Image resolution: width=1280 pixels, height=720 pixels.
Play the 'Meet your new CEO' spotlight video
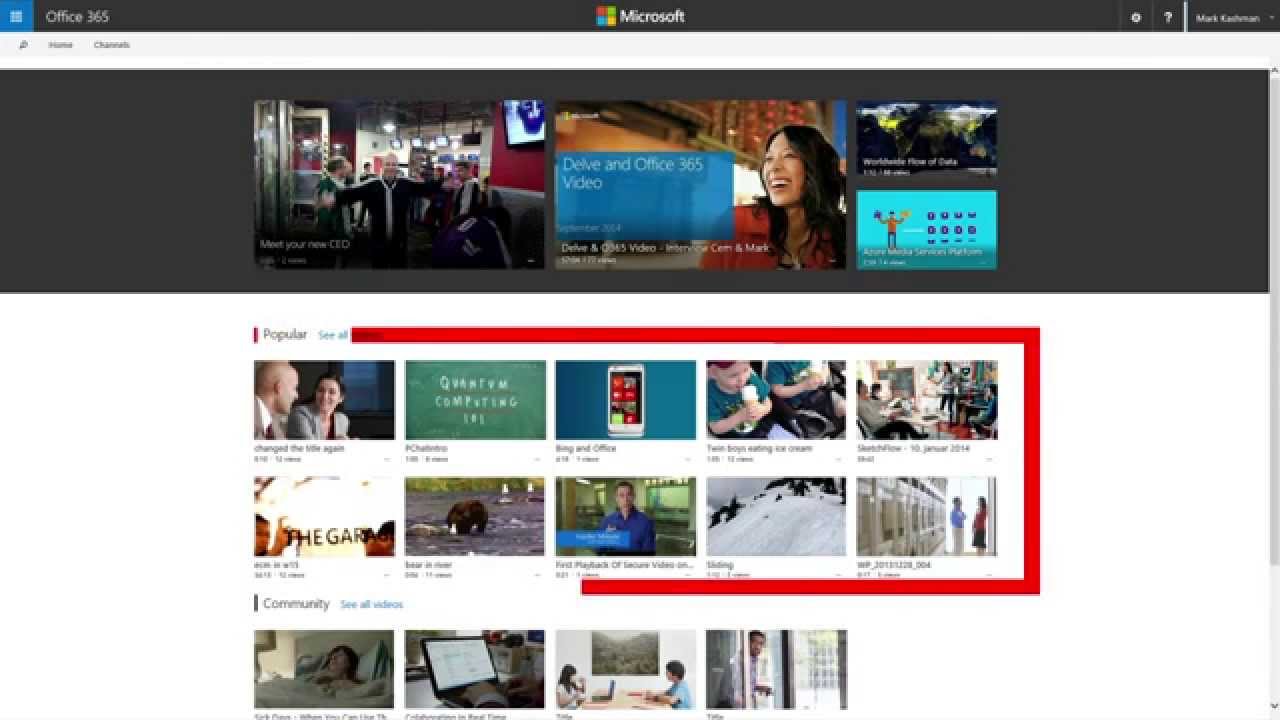click(x=399, y=184)
